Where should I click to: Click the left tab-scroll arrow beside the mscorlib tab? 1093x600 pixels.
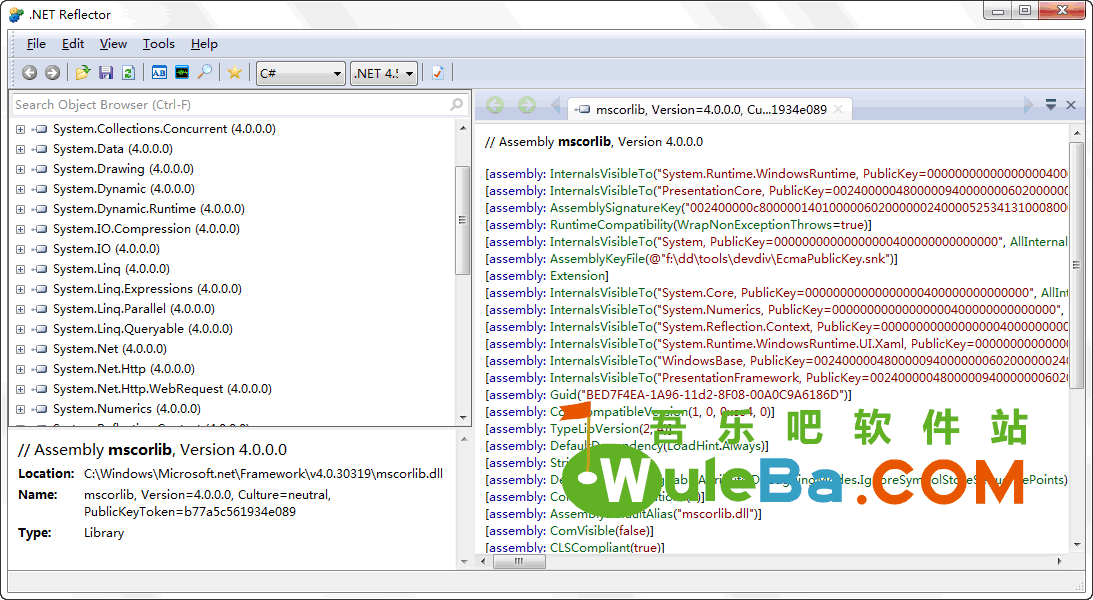click(x=556, y=105)
